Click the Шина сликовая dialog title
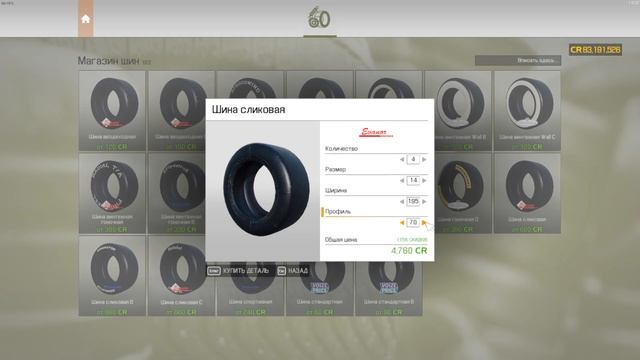The width and height of the screenshot is (640, 360). (248, 109)
